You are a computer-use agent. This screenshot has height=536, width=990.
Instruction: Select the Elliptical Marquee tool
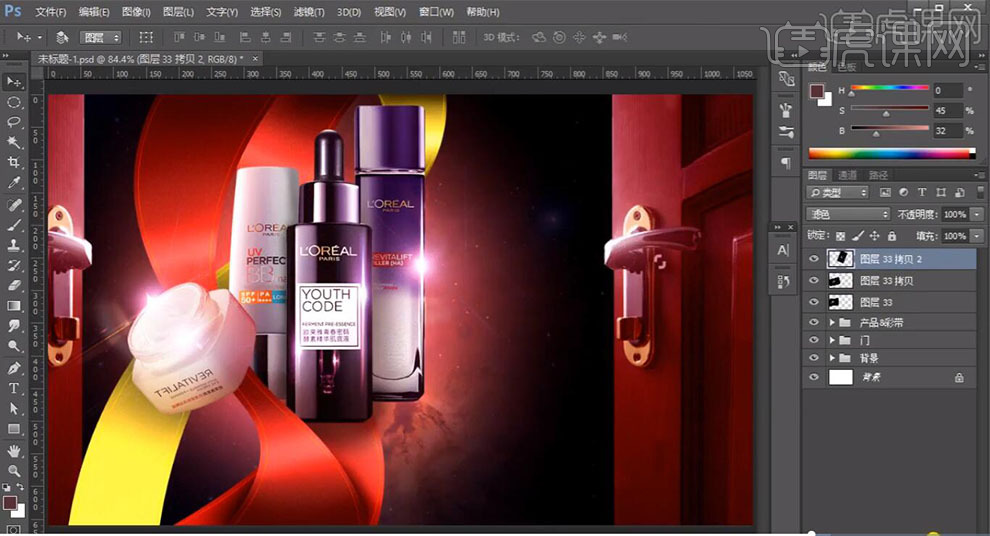tap(13, 102)
